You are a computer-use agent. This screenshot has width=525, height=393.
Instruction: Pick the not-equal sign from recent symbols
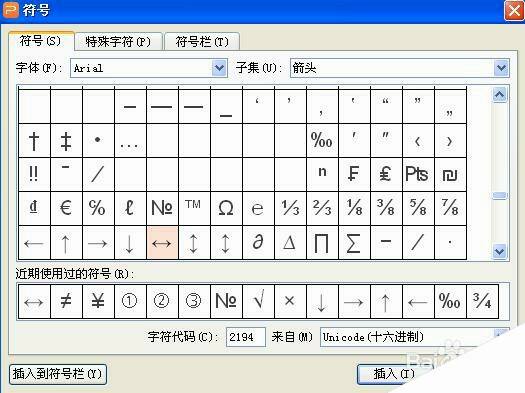pos(66,301)
